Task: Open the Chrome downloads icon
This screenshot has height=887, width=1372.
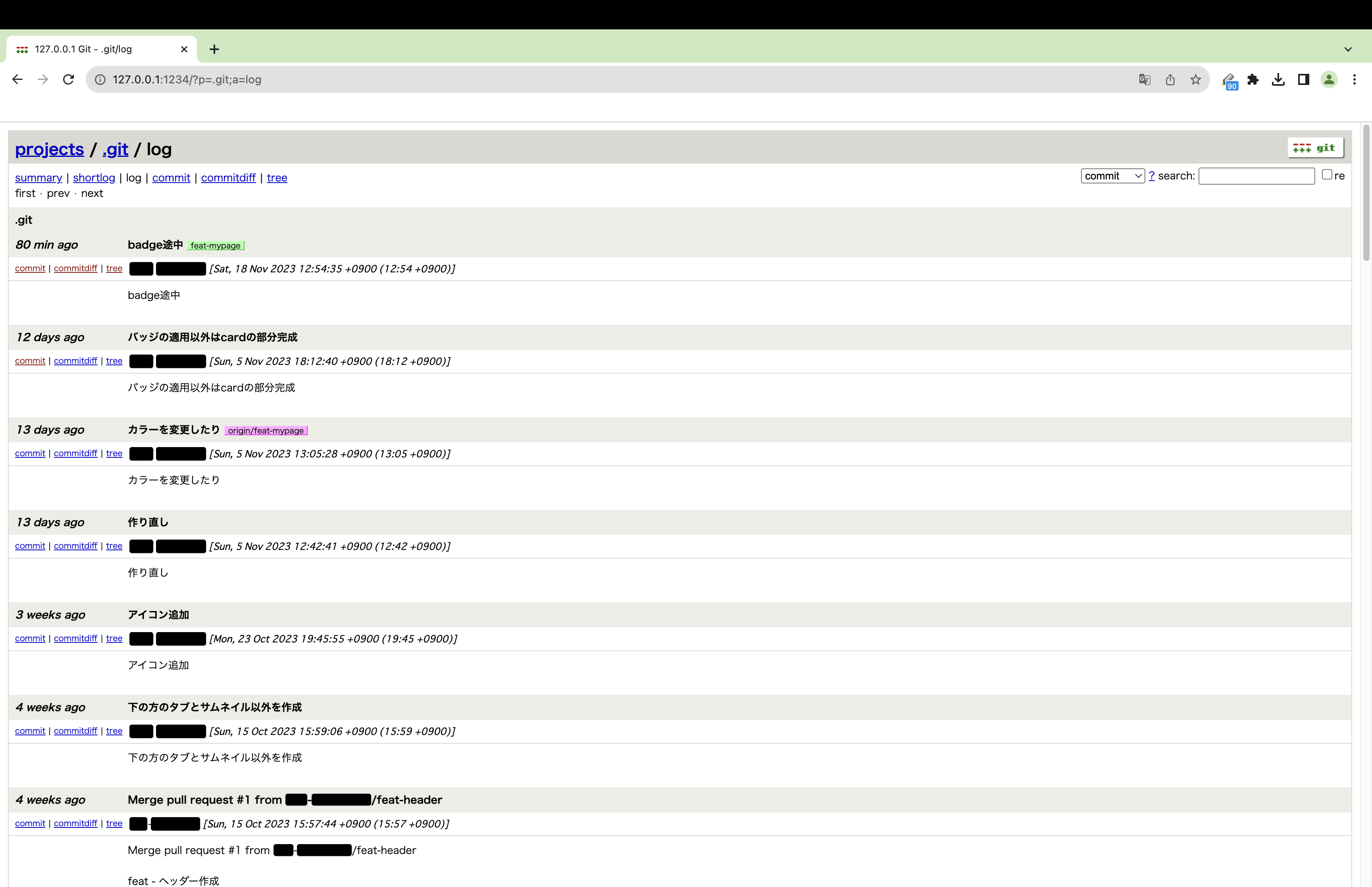Action: pos(1278,79)
